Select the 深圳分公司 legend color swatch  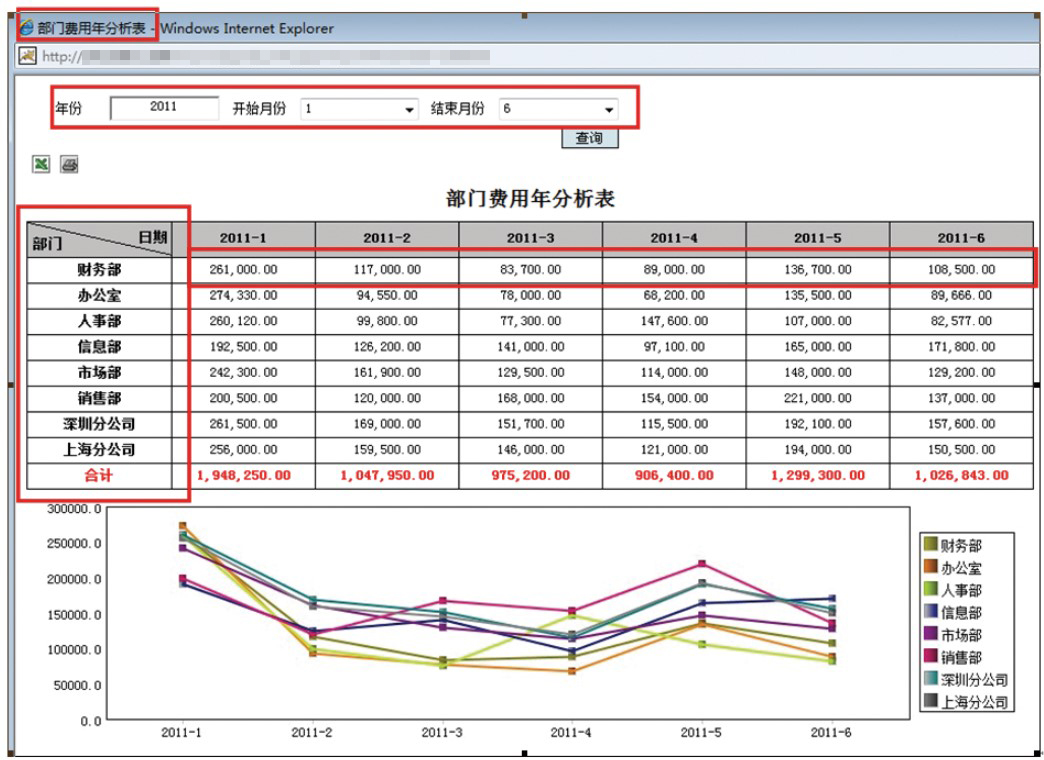pyautogui.click(x=930, y=679)
